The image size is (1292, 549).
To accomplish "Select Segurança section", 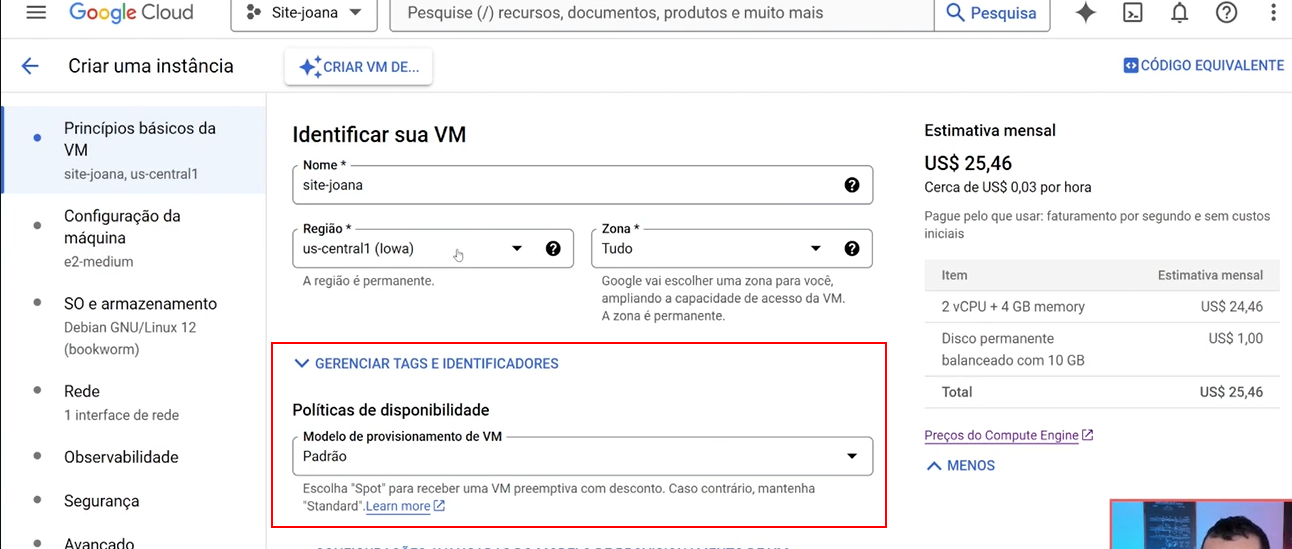I will [134, 501].
